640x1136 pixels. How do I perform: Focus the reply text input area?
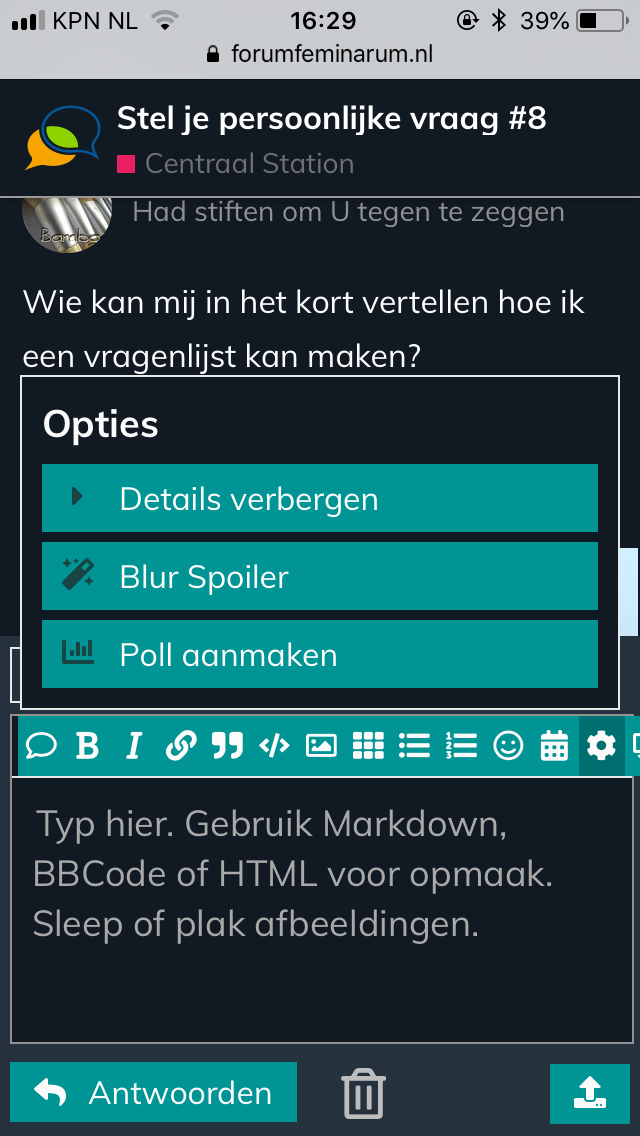(x=320, y=900)
